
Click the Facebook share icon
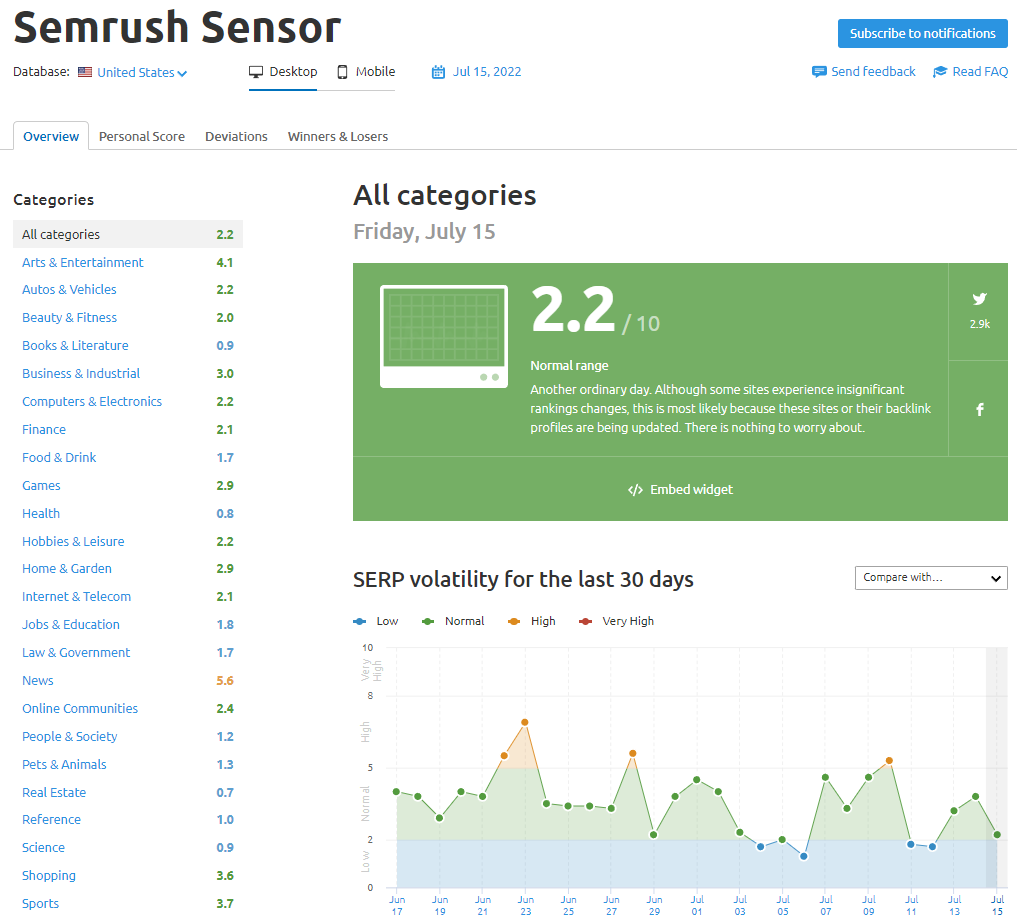(980, 409)
